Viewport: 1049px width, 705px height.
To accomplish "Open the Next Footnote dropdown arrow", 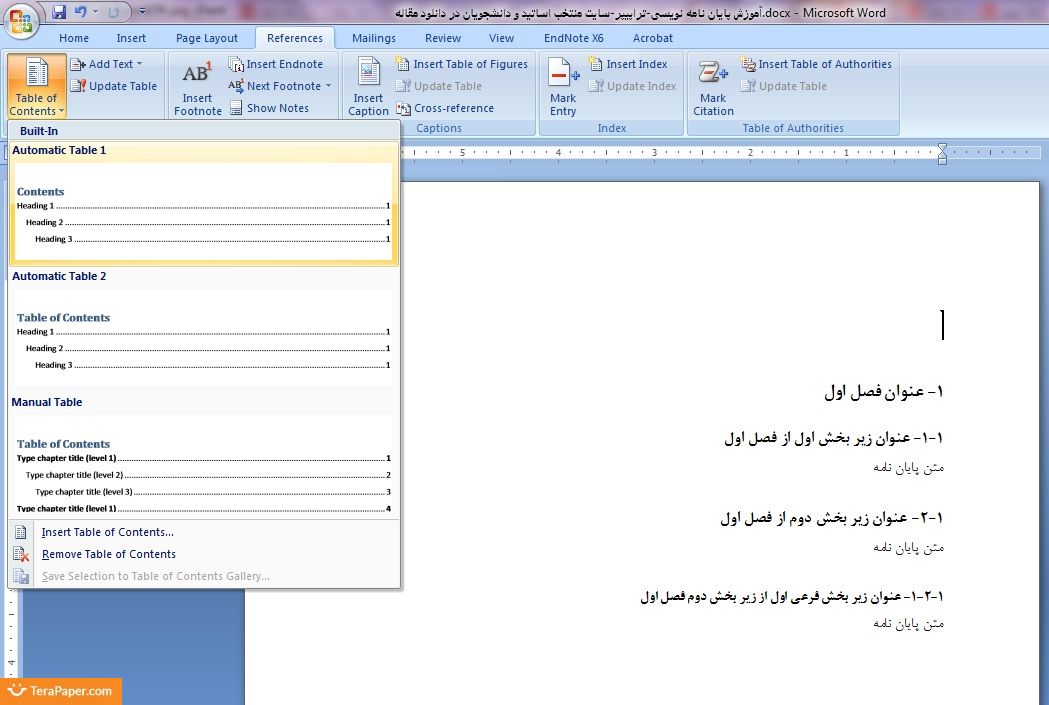I will (x=328, y=86).
